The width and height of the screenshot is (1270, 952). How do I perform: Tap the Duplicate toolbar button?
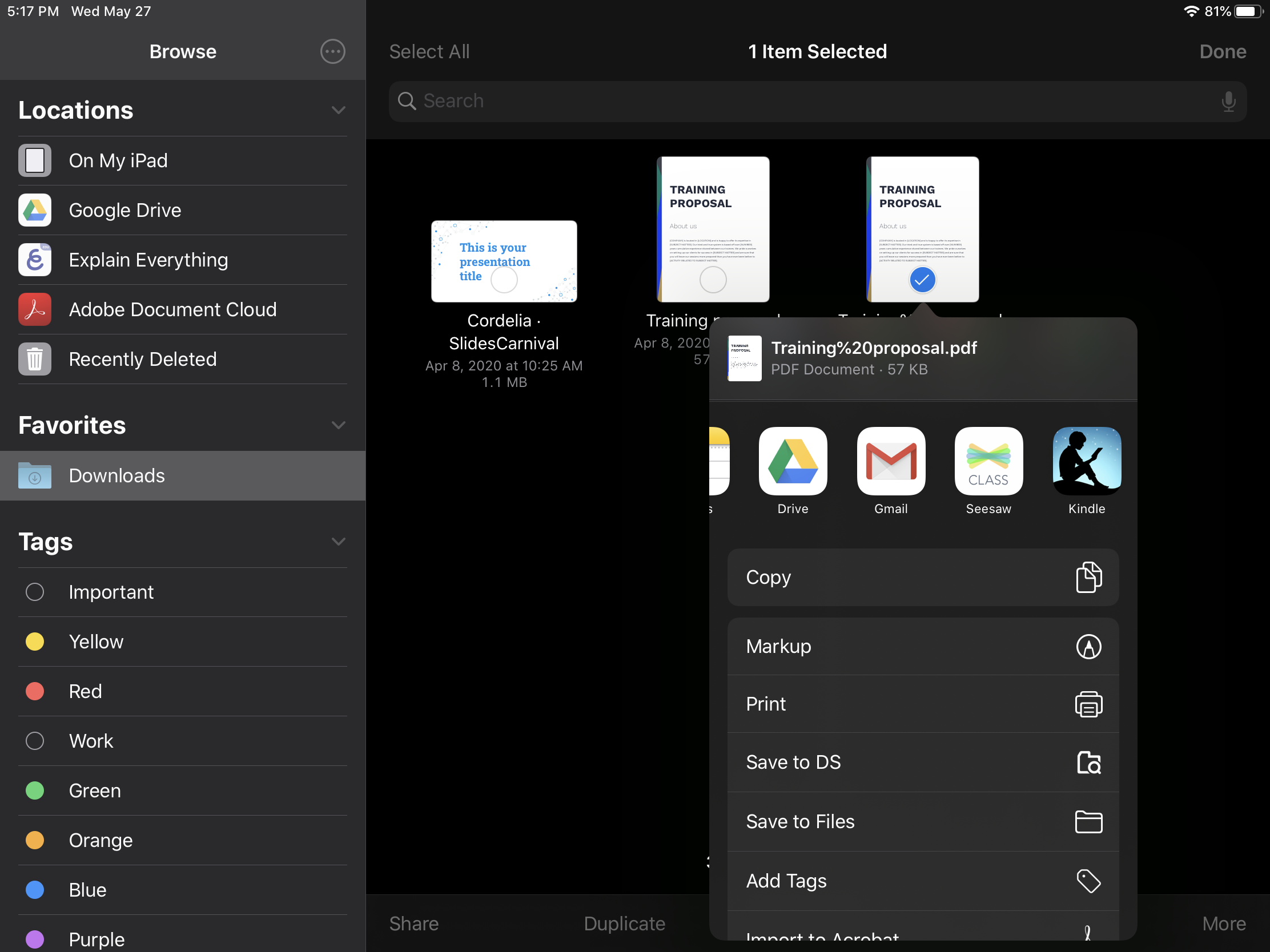tap(624, 924)
